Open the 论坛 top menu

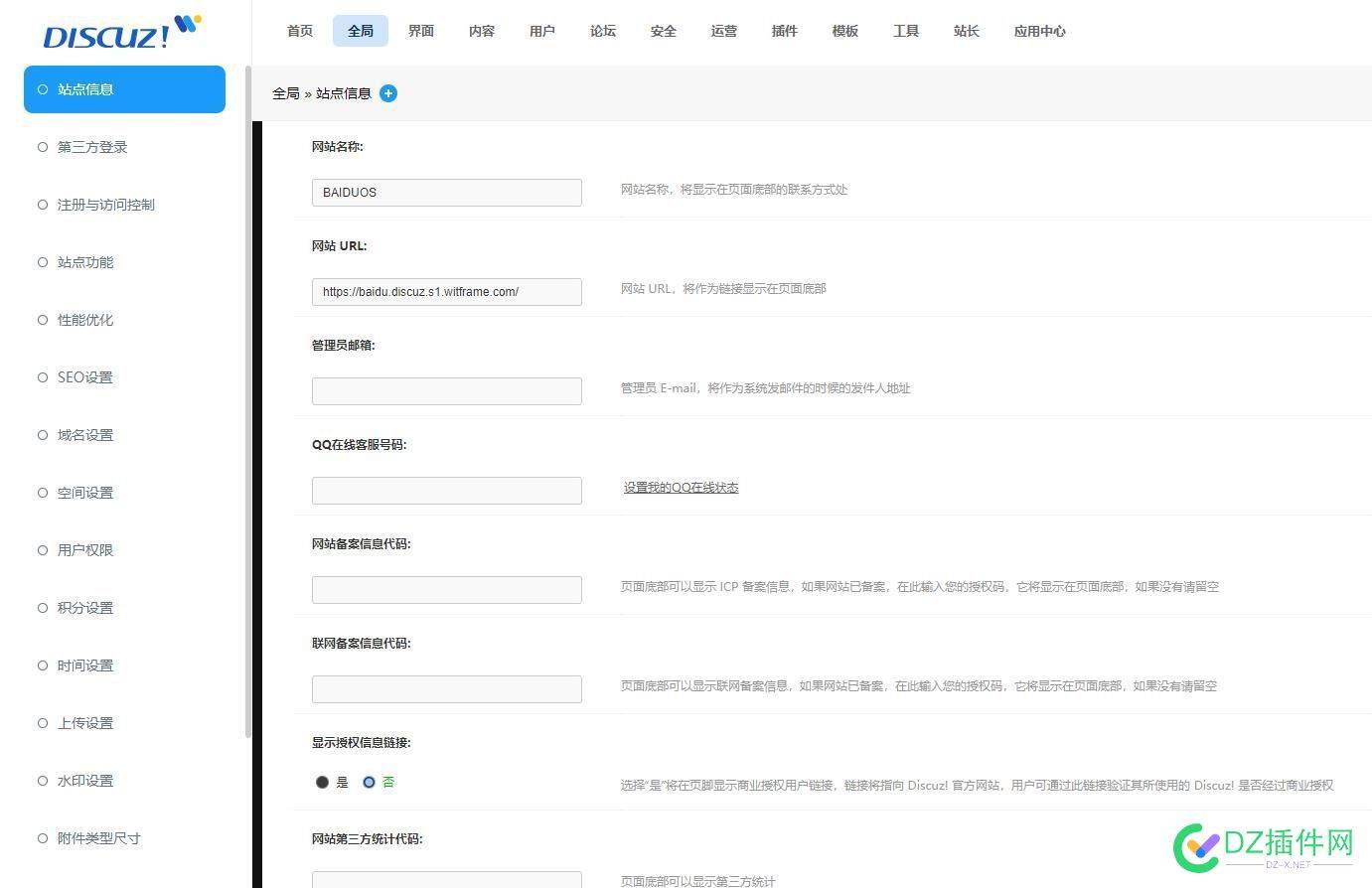[603, 31]
